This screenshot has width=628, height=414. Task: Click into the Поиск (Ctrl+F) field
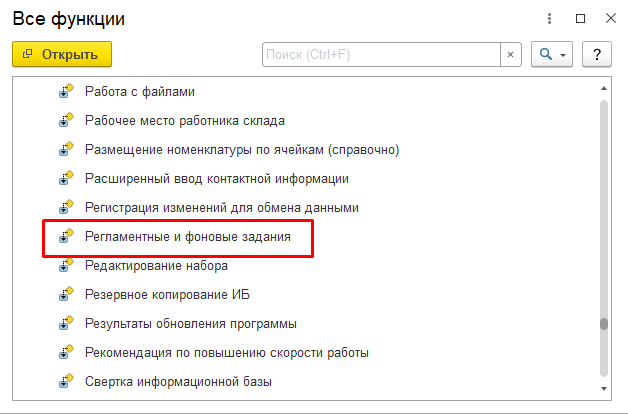[381, 54]
